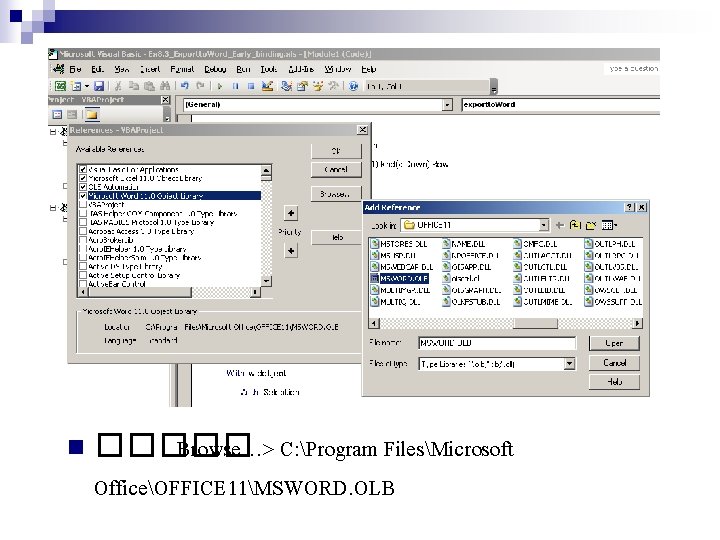Click the VBA Help toolbar icon
The width and height of the screenshot is (720, 540).
pos(353,86)
